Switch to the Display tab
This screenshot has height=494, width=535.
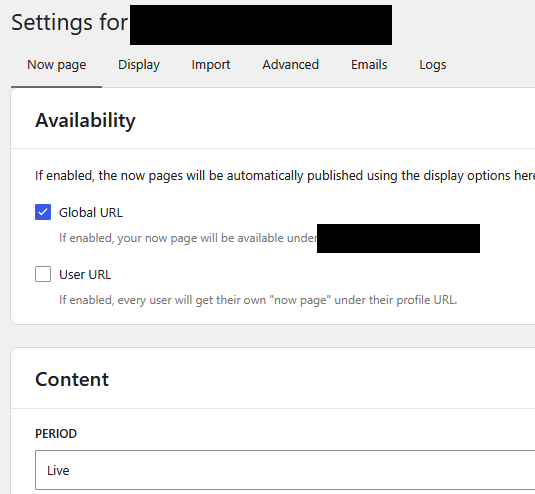(x=139, y=65)
